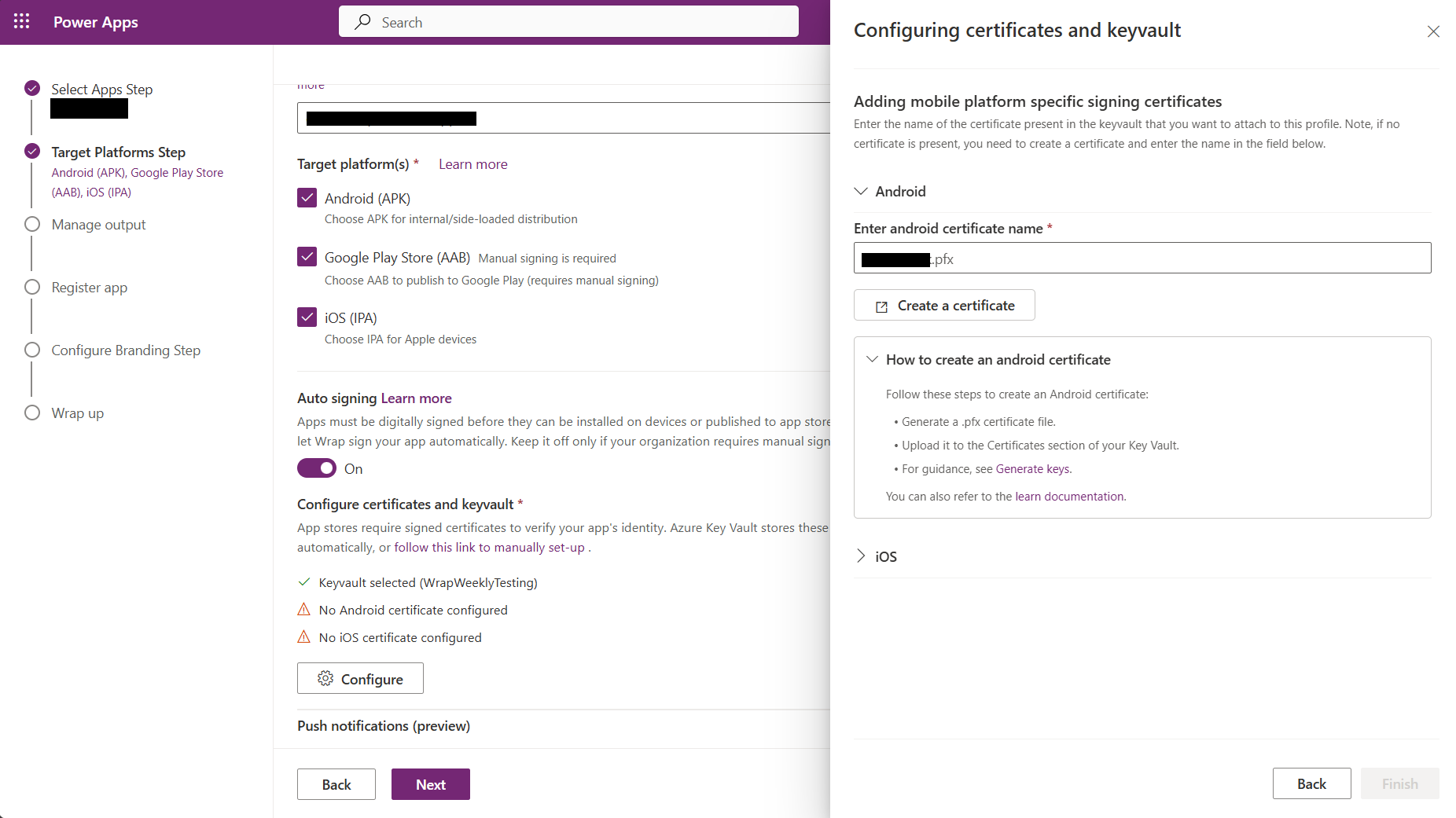
Task: Go to Configure Branding Step
Action: tap(126, 350)
